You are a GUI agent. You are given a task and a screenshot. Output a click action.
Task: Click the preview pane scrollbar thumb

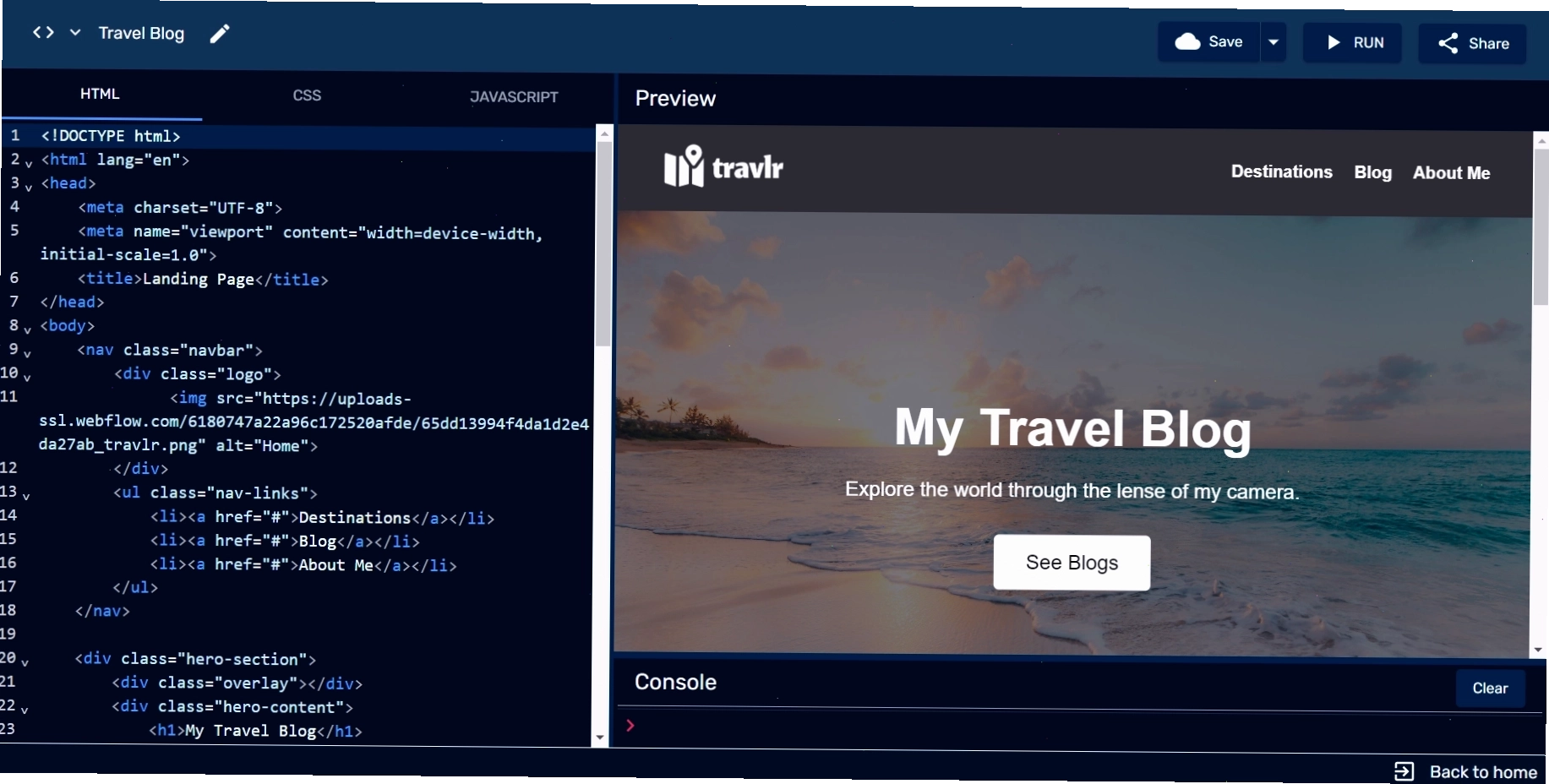click(1541, 226)
